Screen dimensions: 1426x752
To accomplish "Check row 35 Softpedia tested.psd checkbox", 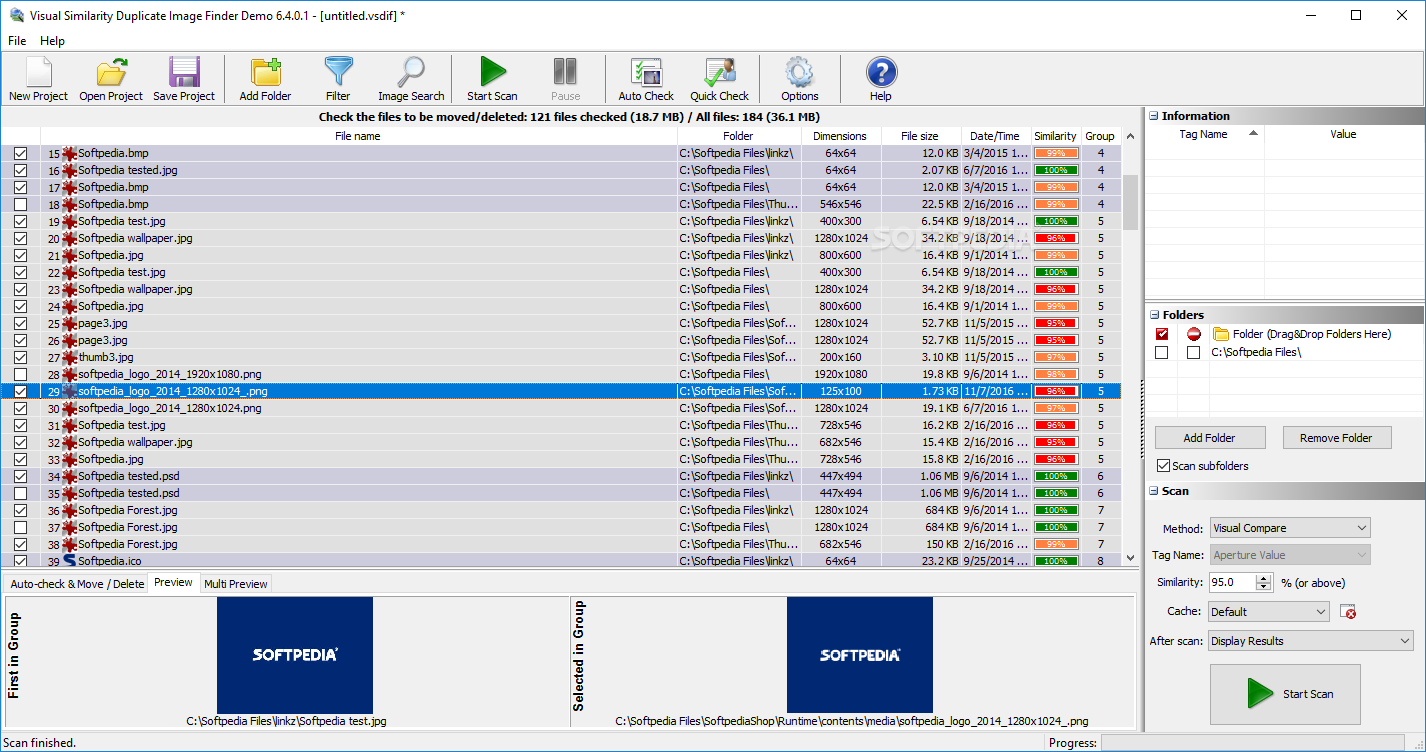I will pyautogui.click(x=20, y=494).
